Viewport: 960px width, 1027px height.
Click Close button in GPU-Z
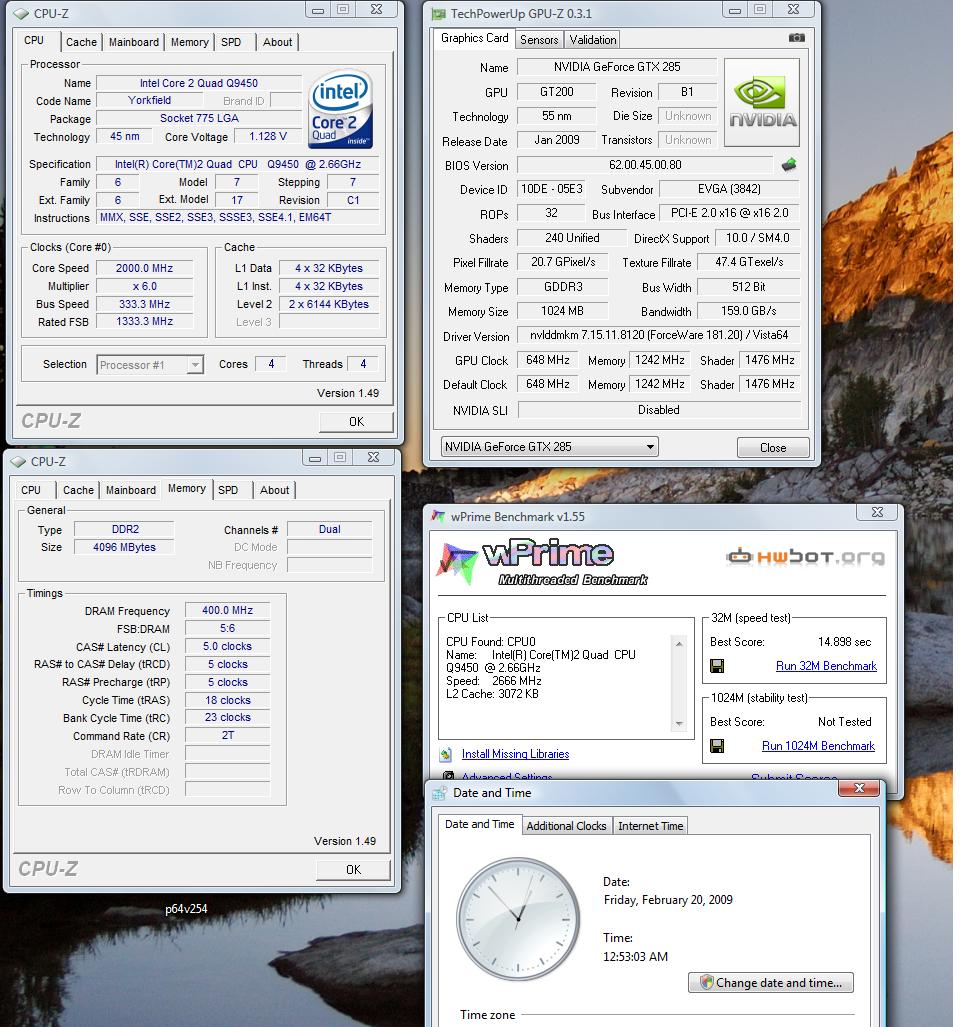[x=773, y=448]
